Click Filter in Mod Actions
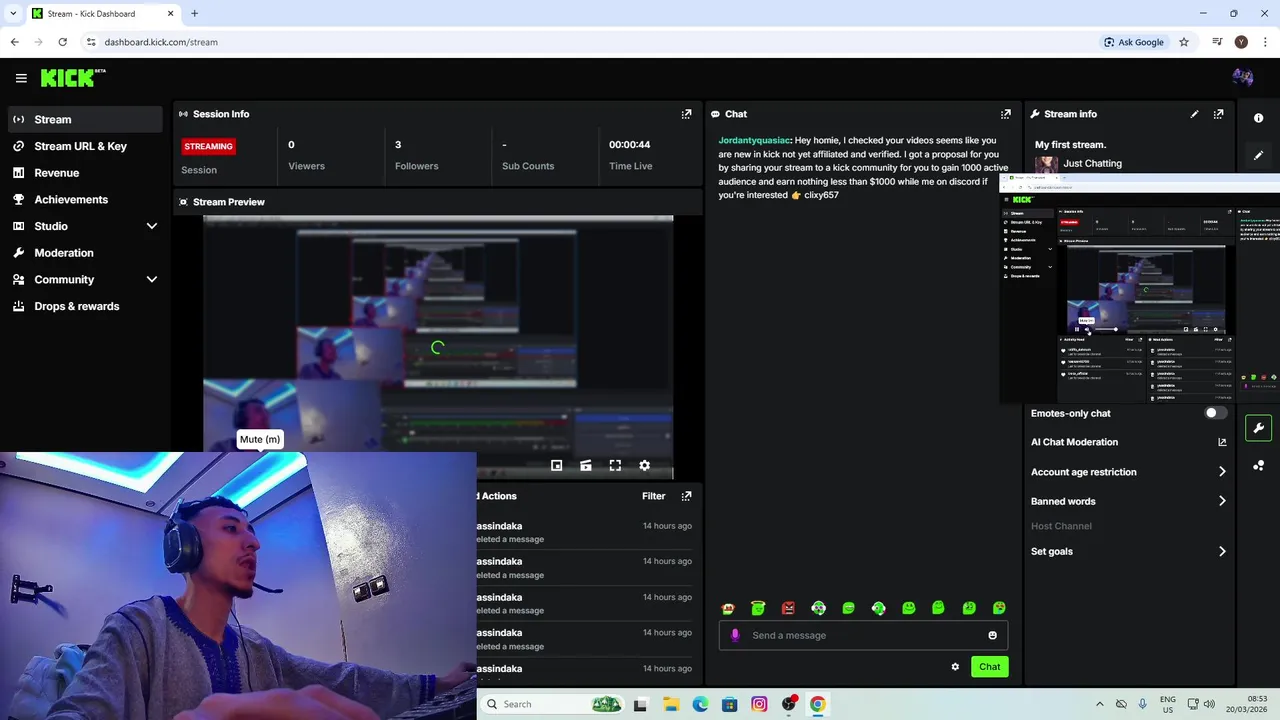 pos(653,496)
